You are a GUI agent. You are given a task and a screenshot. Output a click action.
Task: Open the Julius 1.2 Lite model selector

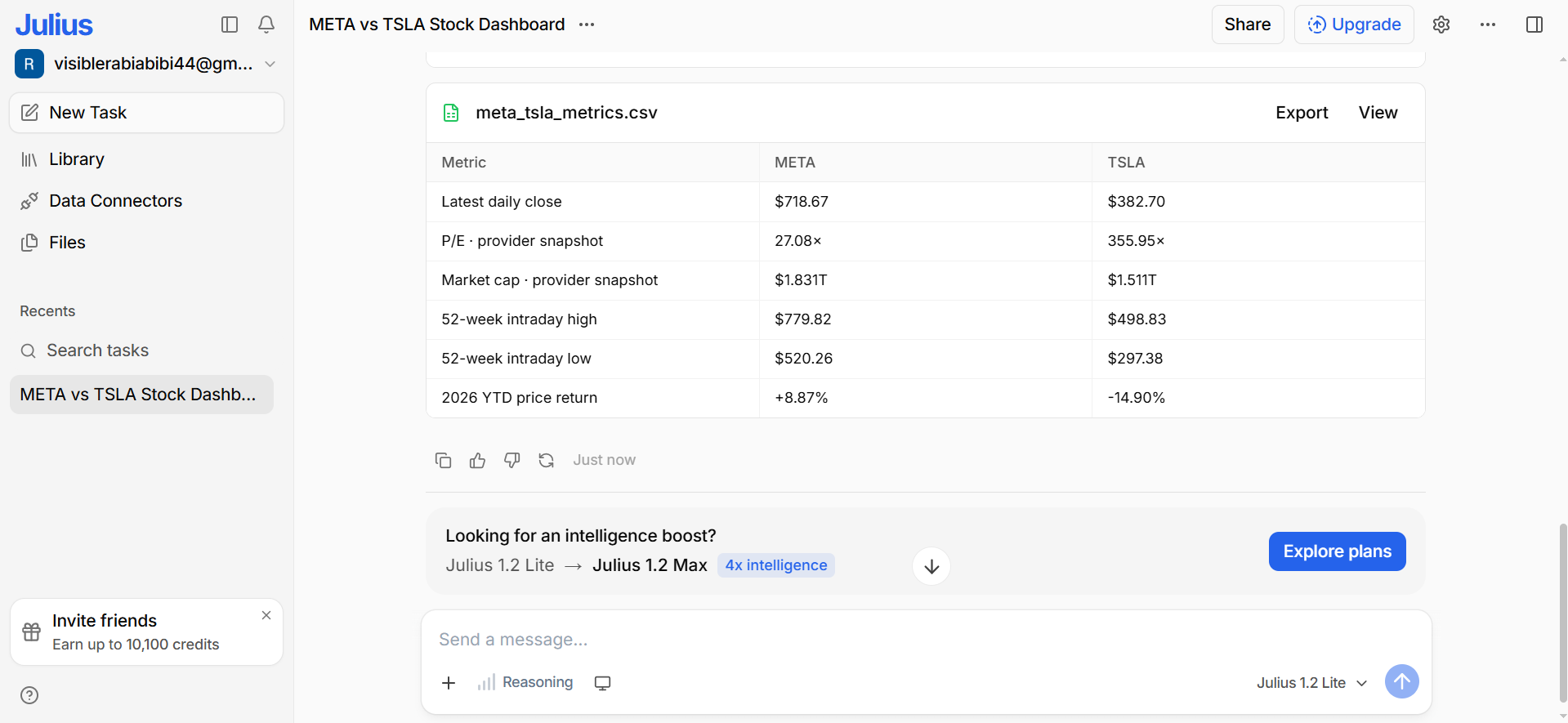[1312, 683]
